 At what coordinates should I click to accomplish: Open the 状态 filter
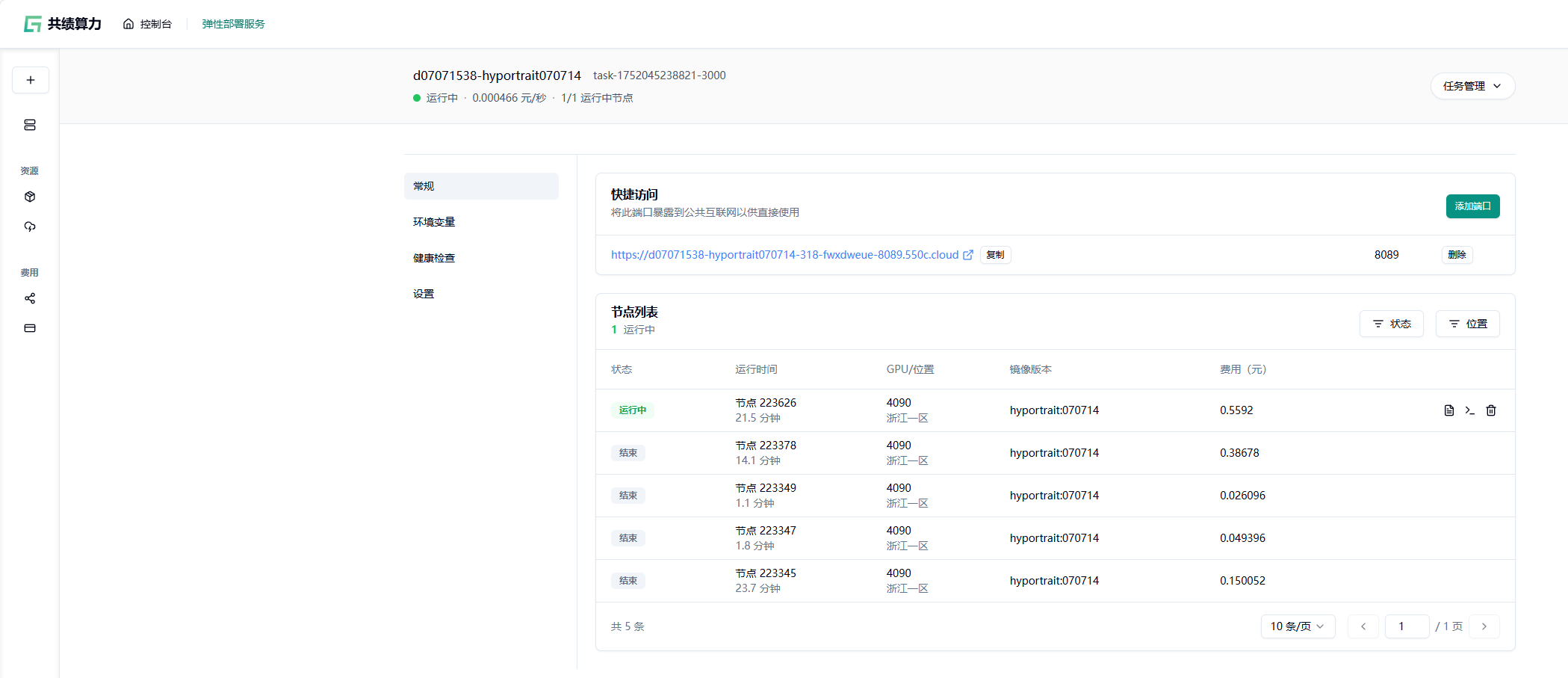pyautogui.click(x=1391, y=324)
